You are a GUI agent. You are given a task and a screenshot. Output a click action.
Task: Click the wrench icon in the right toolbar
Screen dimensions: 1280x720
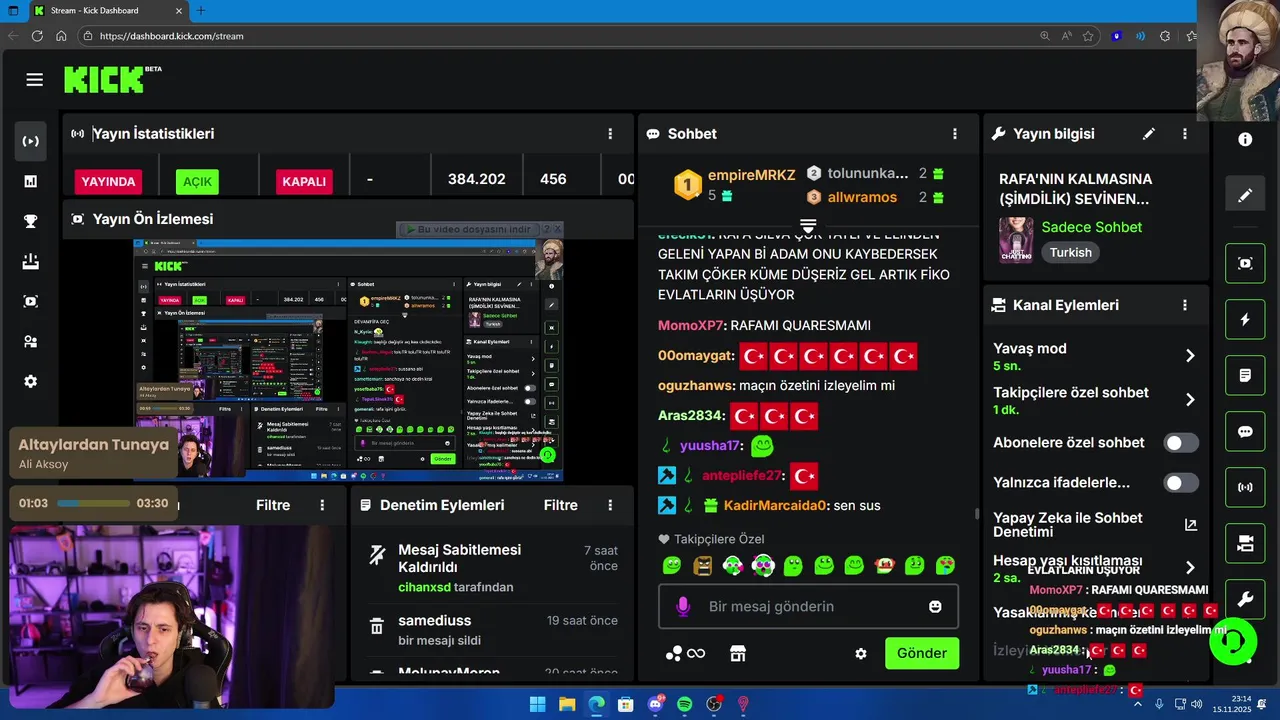1245,600
